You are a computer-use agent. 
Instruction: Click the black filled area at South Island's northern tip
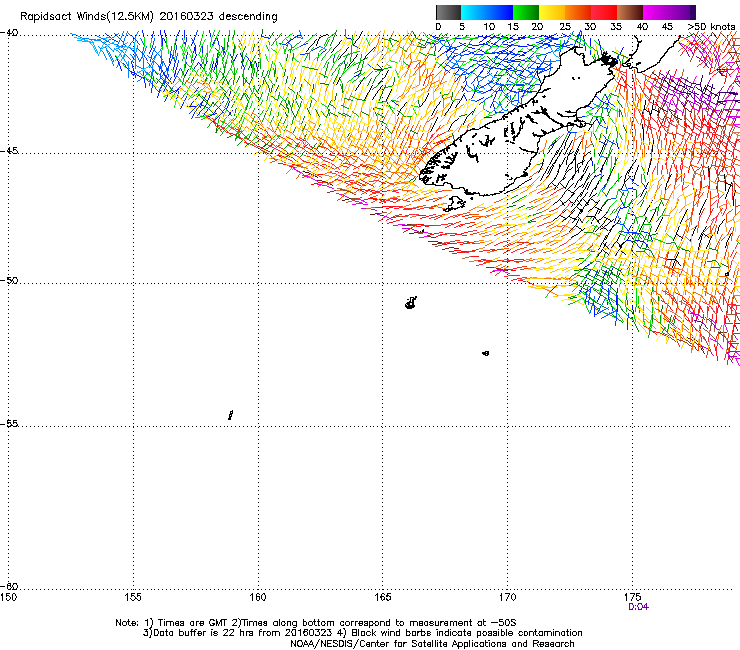click(609, 60)
